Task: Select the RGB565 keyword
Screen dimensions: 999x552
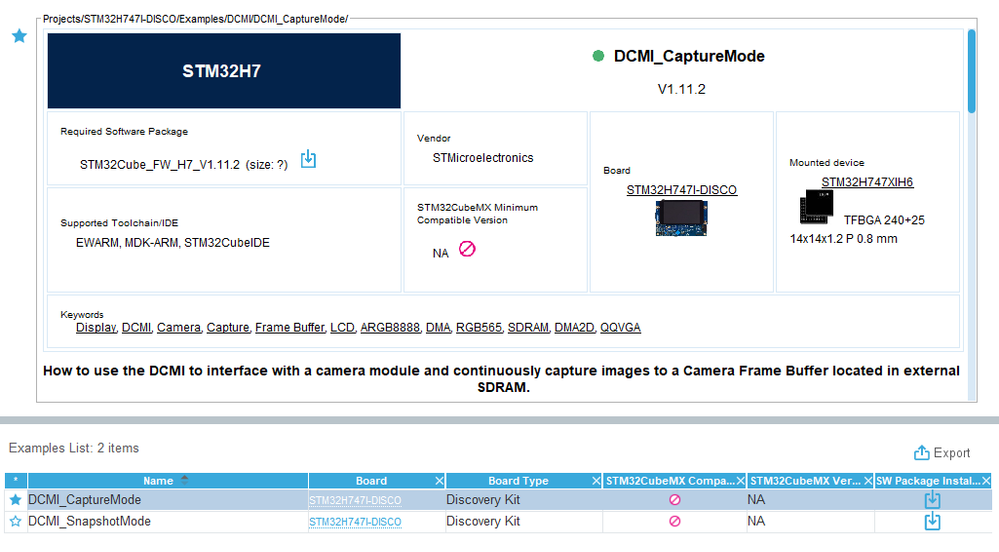Action: click(x=478, y=328)
